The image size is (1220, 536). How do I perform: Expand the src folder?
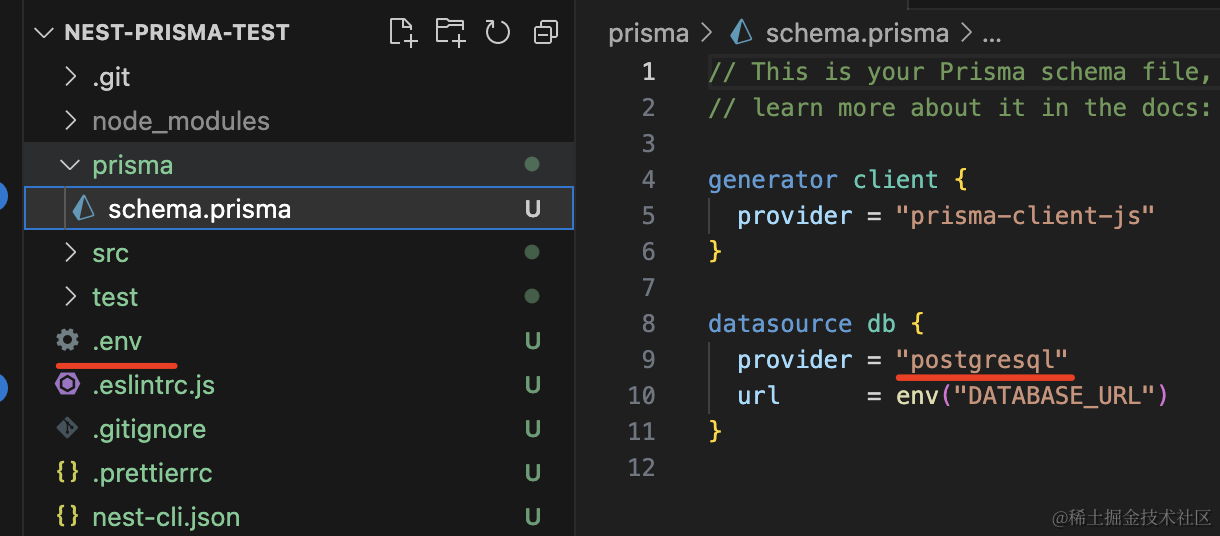point(110,253)
